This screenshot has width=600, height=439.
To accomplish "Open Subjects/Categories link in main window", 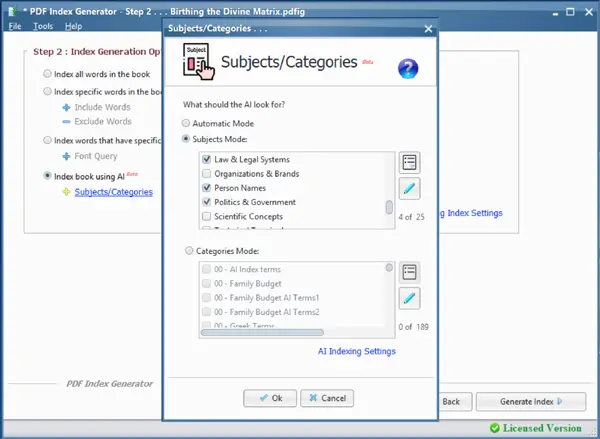I will pos(114,192).
